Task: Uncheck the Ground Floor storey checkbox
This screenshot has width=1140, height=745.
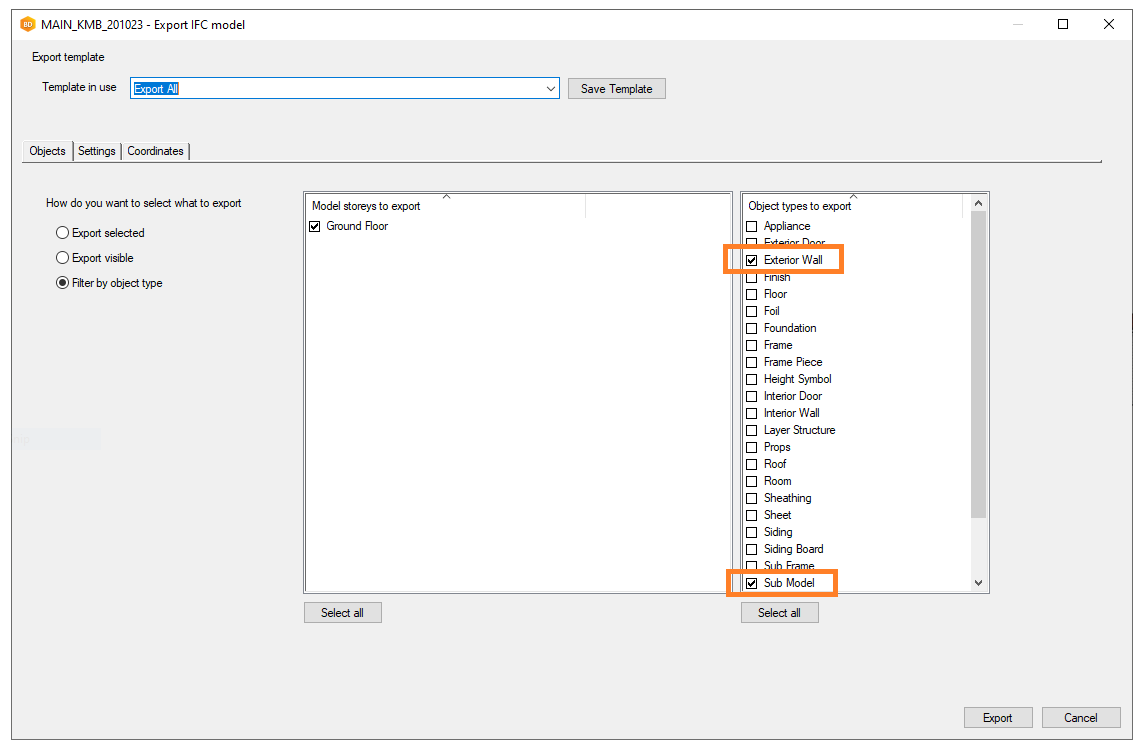Action: pyautogui.click(x=315, y=226)
